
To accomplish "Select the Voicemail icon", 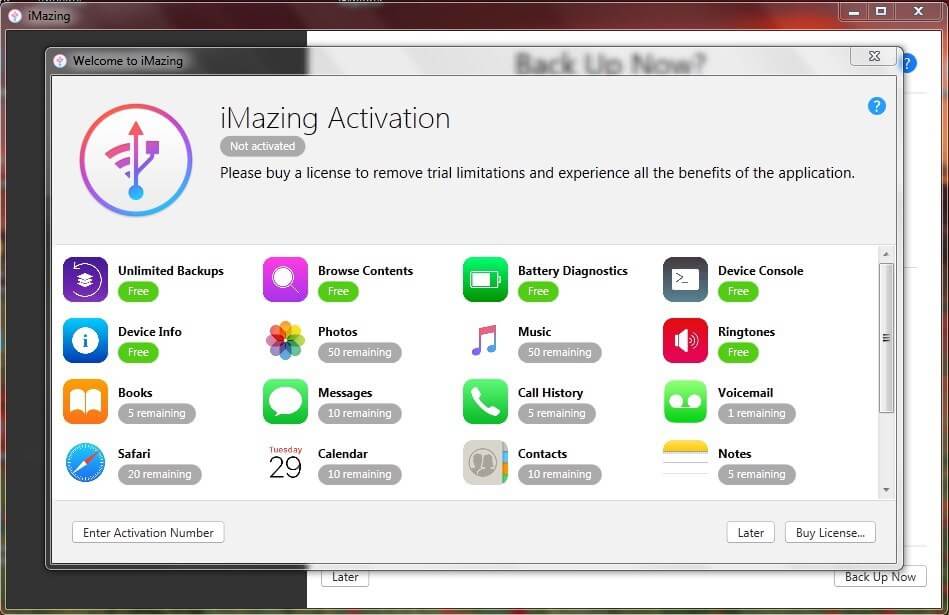I will point(685,402).
